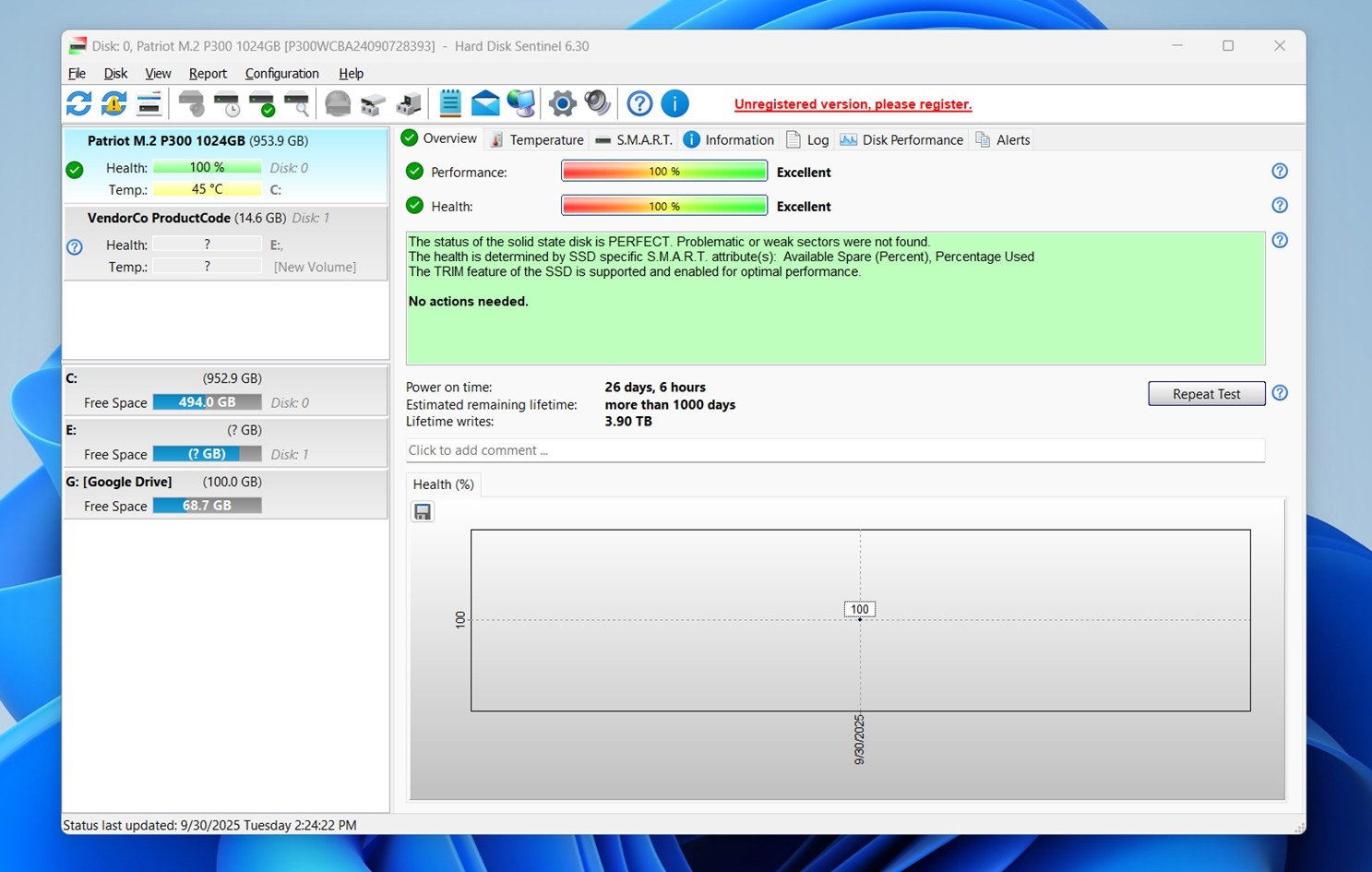This screenshot has width=1372, height=872.
Task: Click the disk with clock toolbar icon
Action: [x=226, y=104]
